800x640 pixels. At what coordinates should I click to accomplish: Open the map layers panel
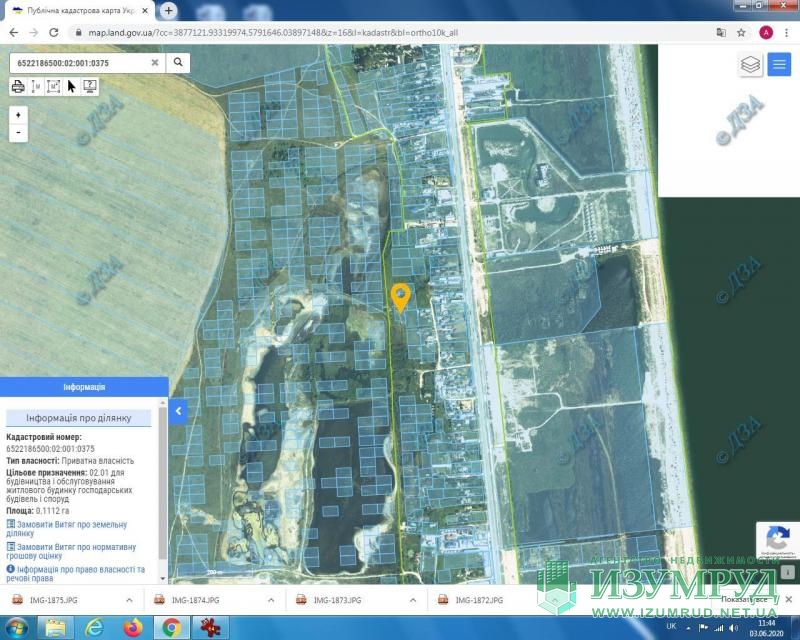coord(750,64)
